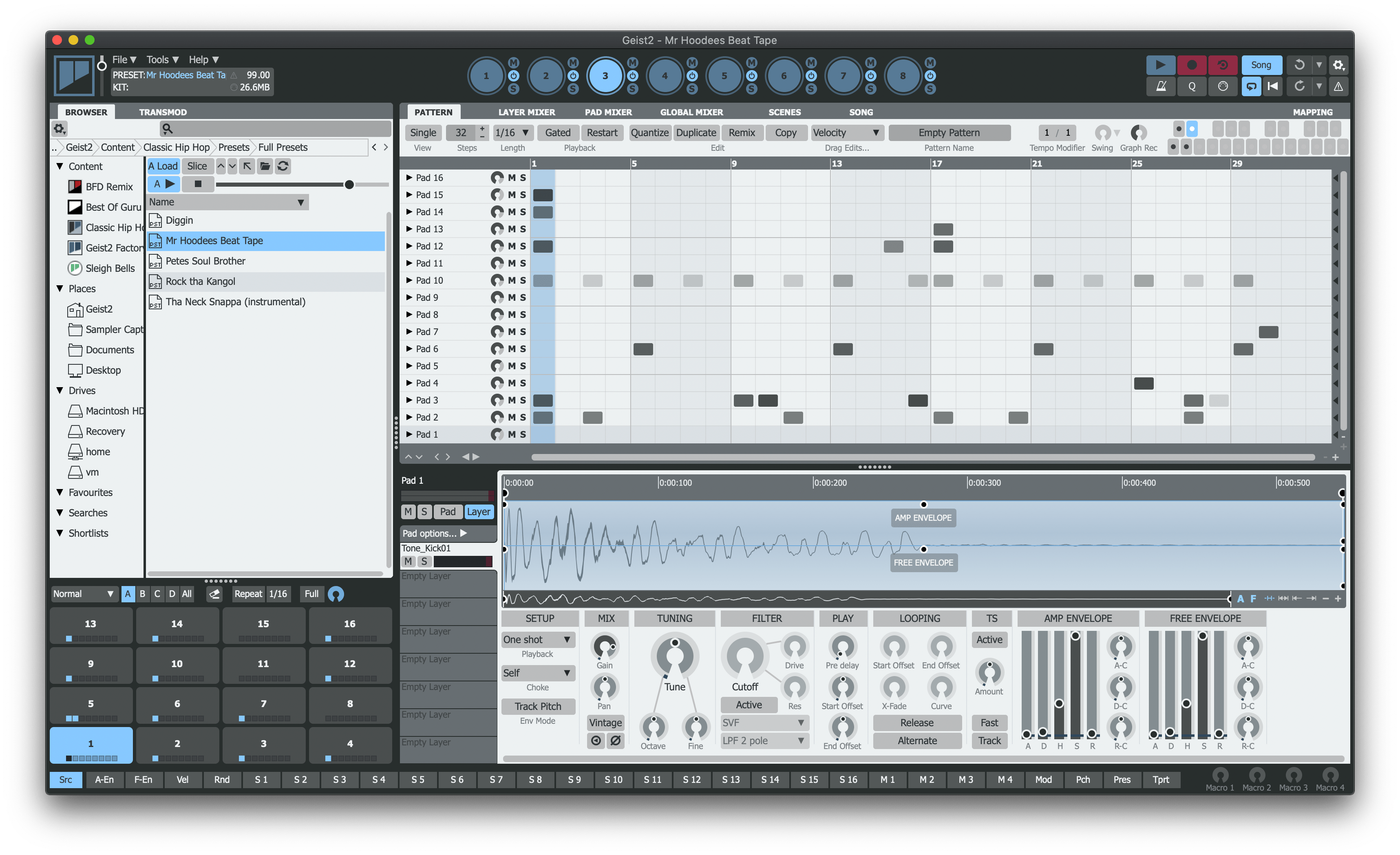Click the MIDI connector icon
Image resolution: width=1400 pixels, height=855 pixels.
(x=1222, y=86)
